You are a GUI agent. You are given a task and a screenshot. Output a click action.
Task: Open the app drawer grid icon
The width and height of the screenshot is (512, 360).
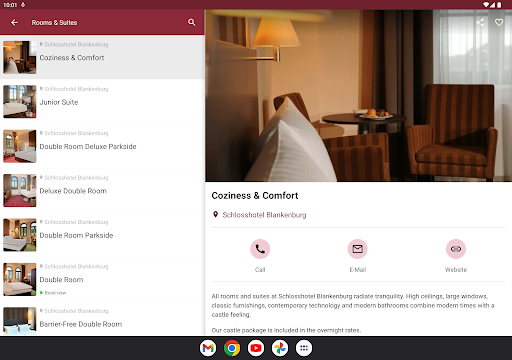304,348
